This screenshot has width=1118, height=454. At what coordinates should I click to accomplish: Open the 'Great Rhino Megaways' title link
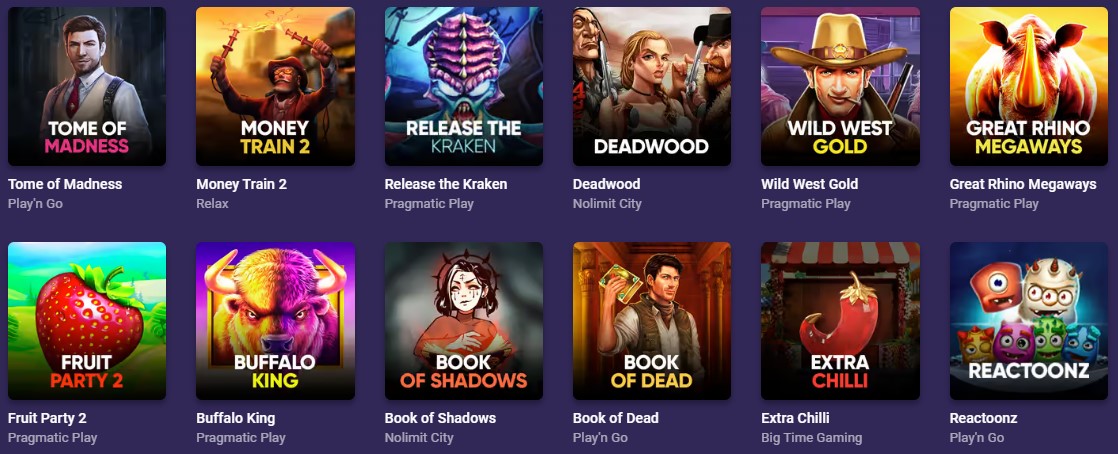[x=1023, y=184]
